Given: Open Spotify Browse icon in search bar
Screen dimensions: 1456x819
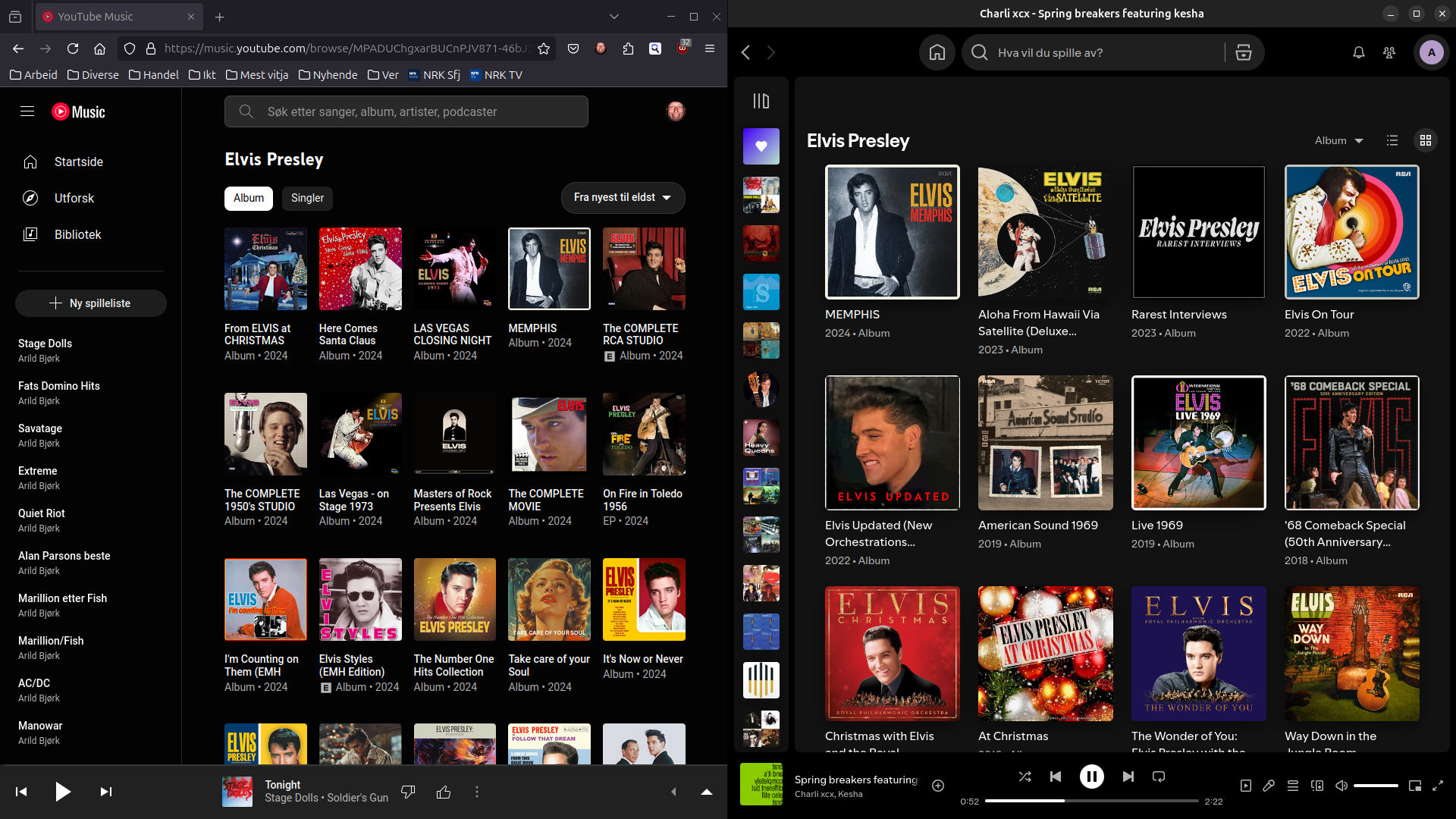Looking at the screenshot, I should 1244,52.
